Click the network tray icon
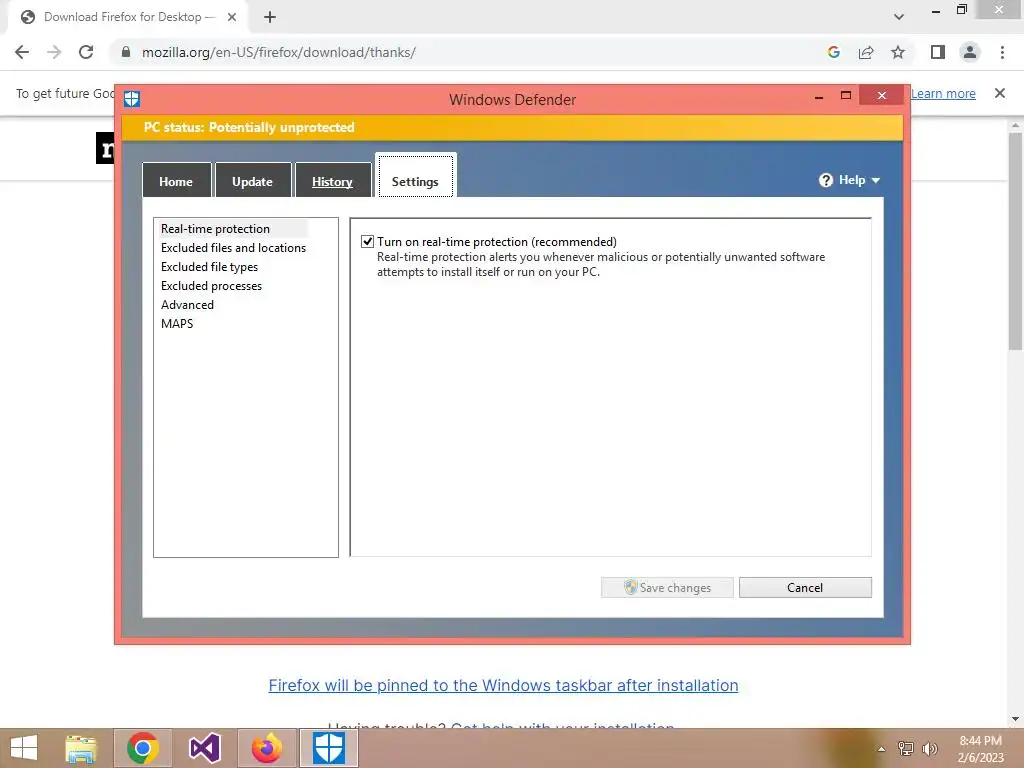This screenshot has height=768, width=1024. 905,748
